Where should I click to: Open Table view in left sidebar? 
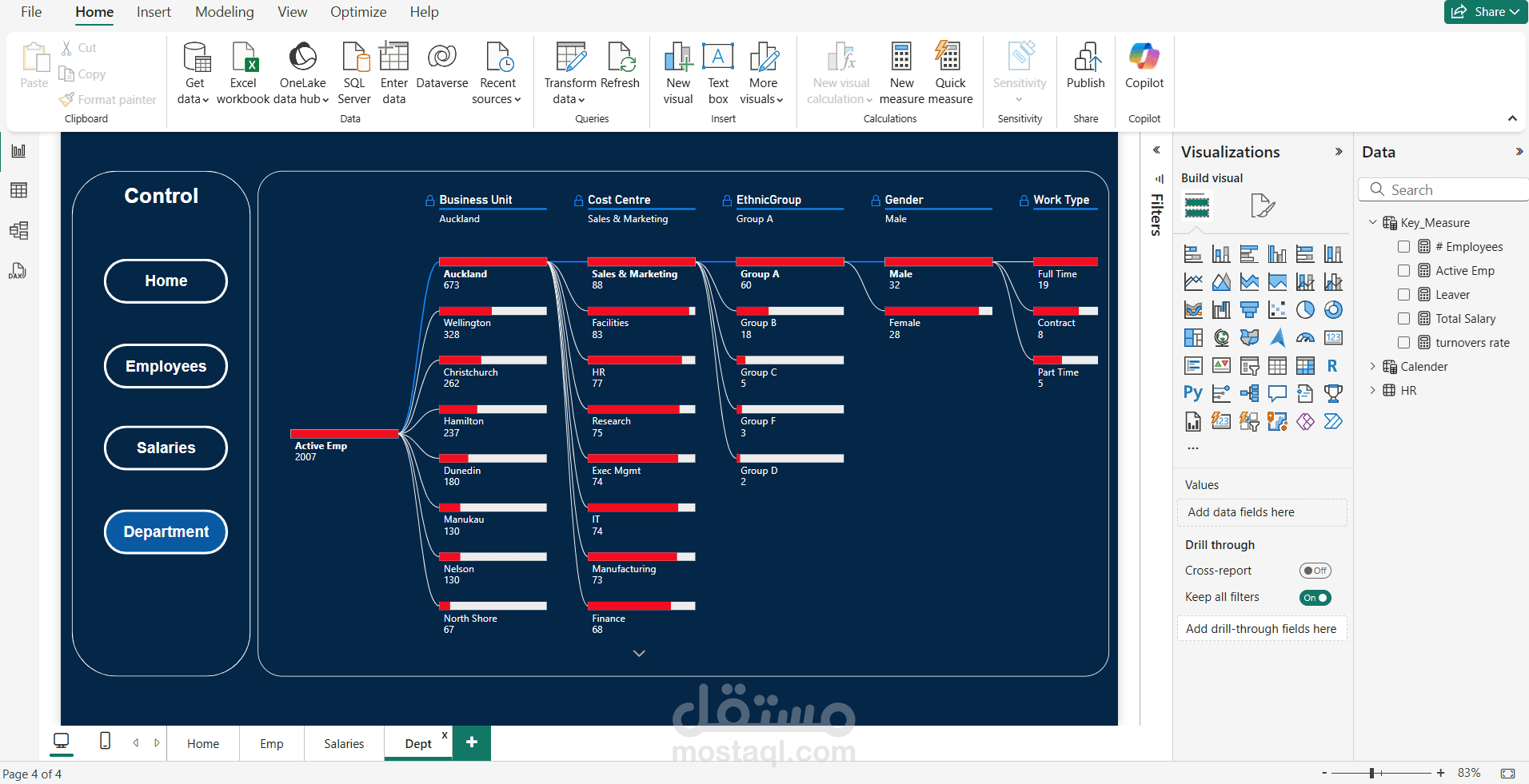coord(18,190)
